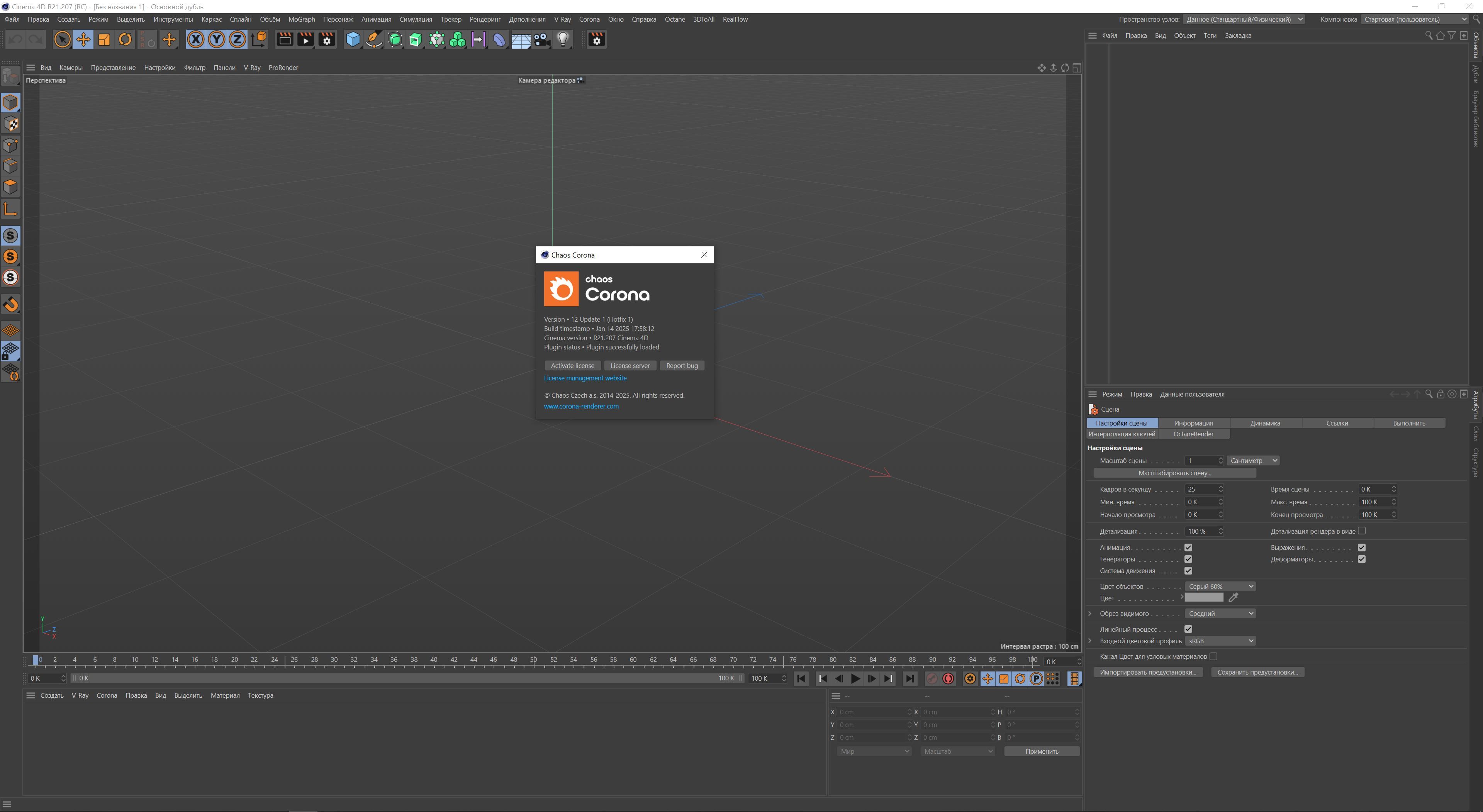The width and height of the screenshot is (1483, 812).
Task: Toggle the Autokeying button
Action: coord(948,679)
